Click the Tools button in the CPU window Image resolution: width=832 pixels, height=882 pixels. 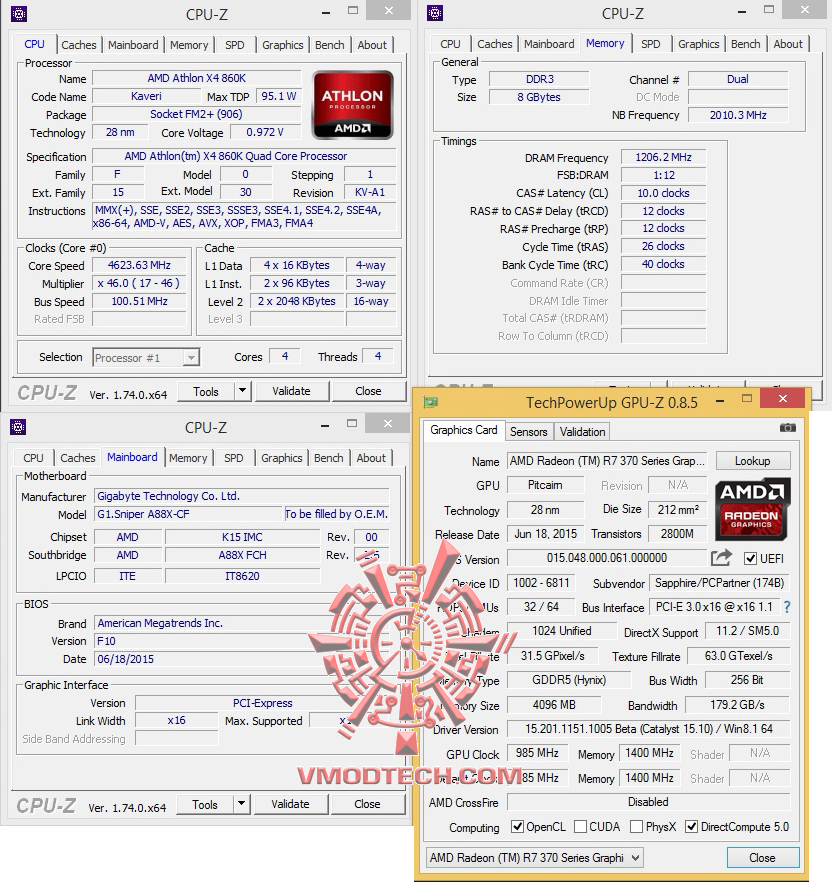(206, 391)
